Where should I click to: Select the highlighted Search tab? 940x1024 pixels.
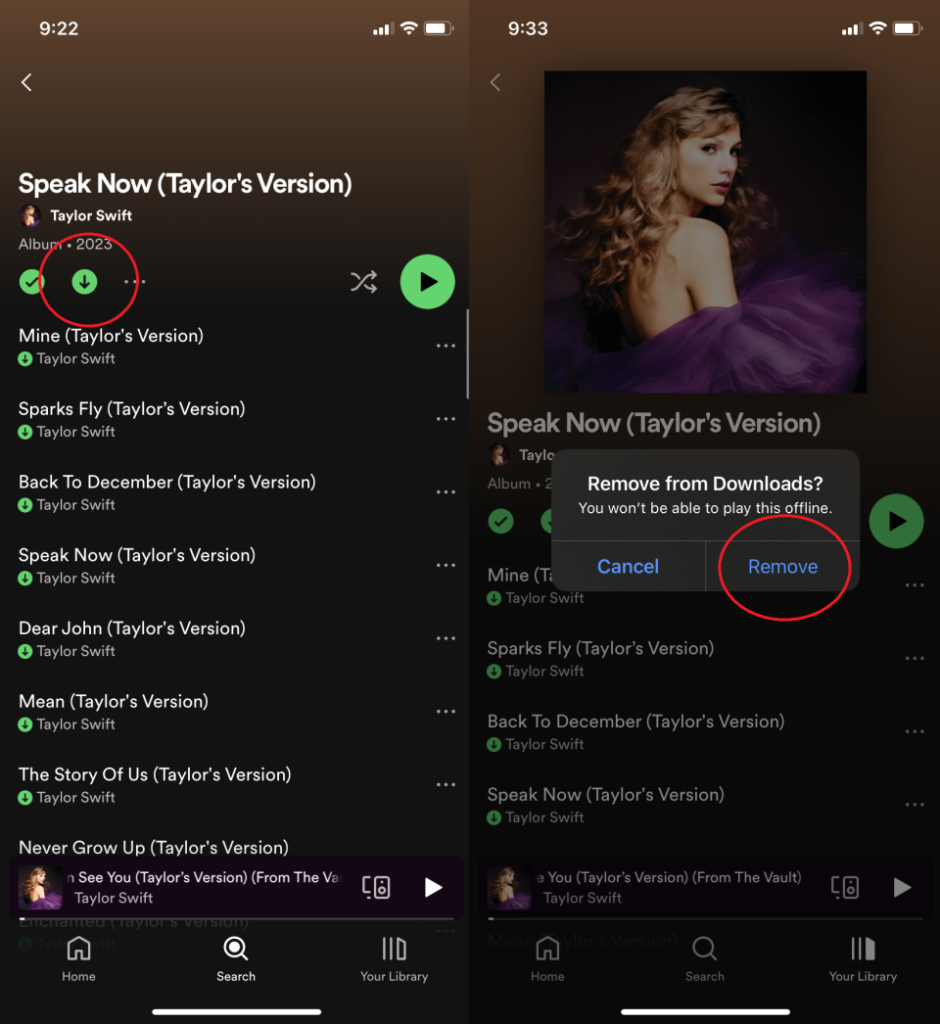click(236, 959)
